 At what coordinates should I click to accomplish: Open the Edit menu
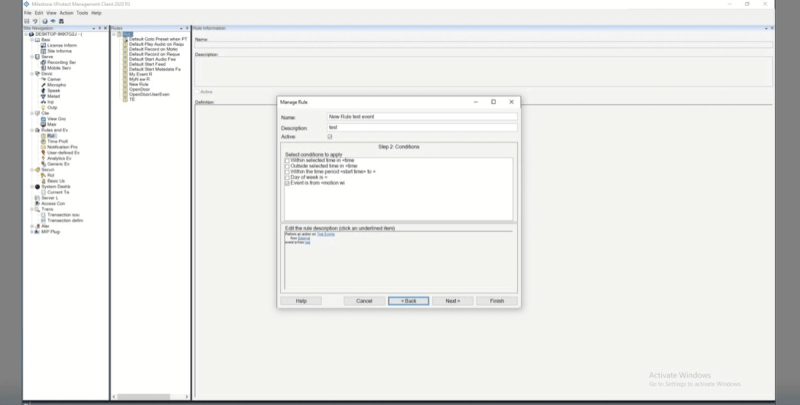point(39,13)
